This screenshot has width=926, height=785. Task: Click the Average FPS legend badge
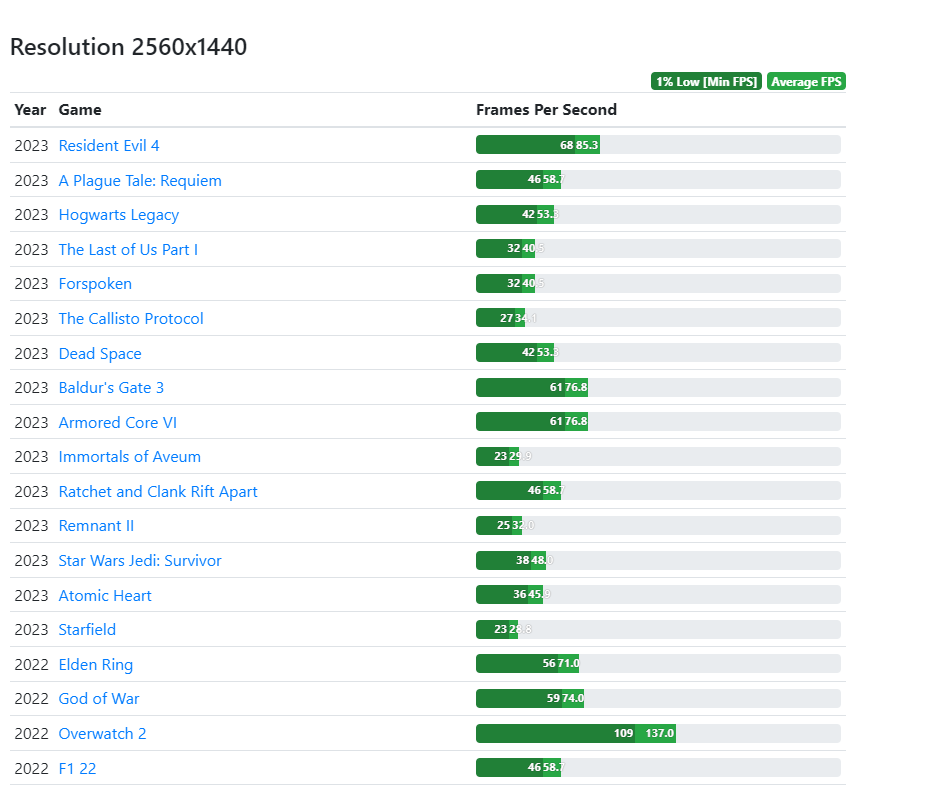pos(806,82)
